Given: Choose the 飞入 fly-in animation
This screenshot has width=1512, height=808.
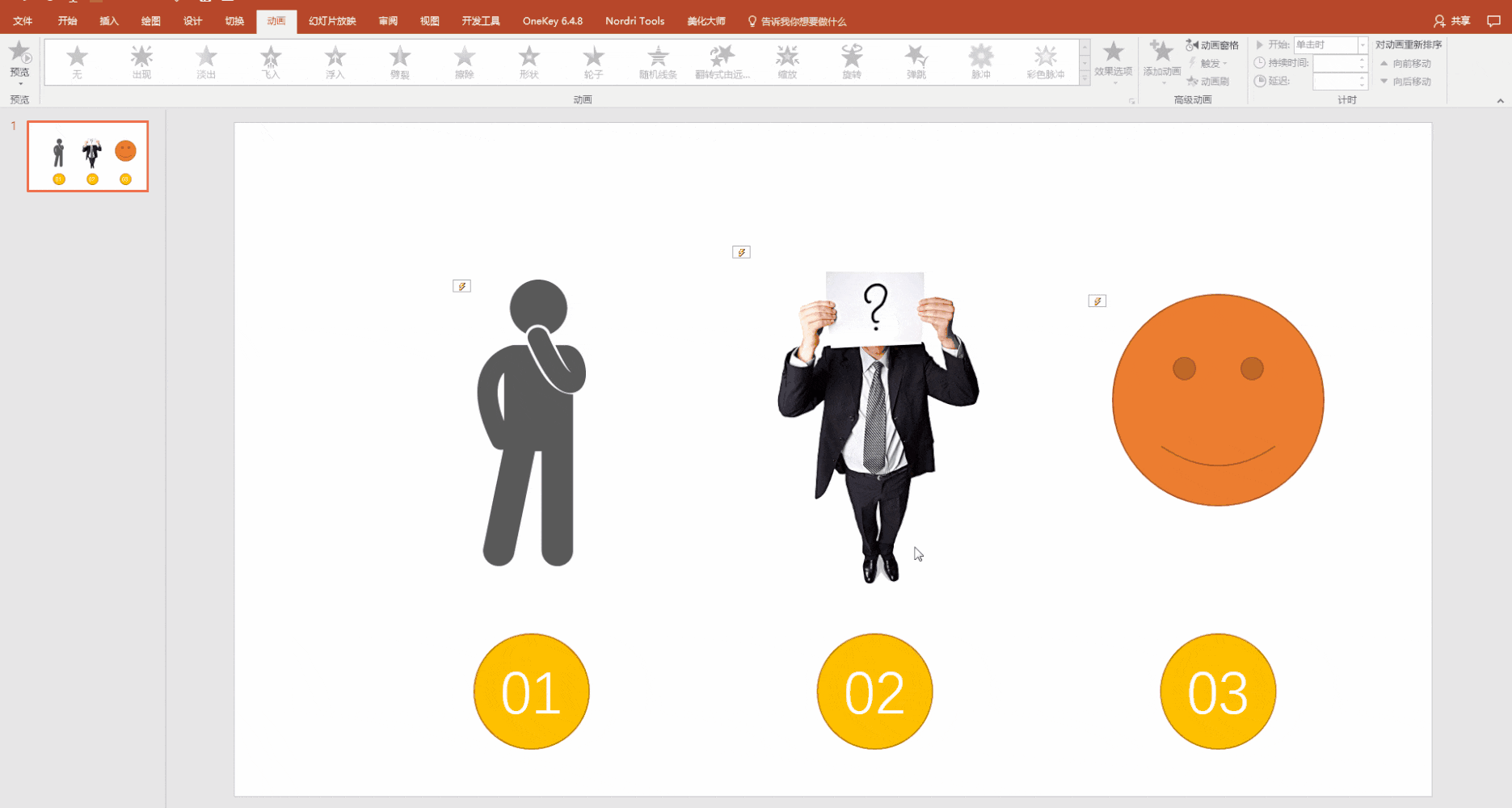Looking at the screenshot, I should [x=271, y=61].
